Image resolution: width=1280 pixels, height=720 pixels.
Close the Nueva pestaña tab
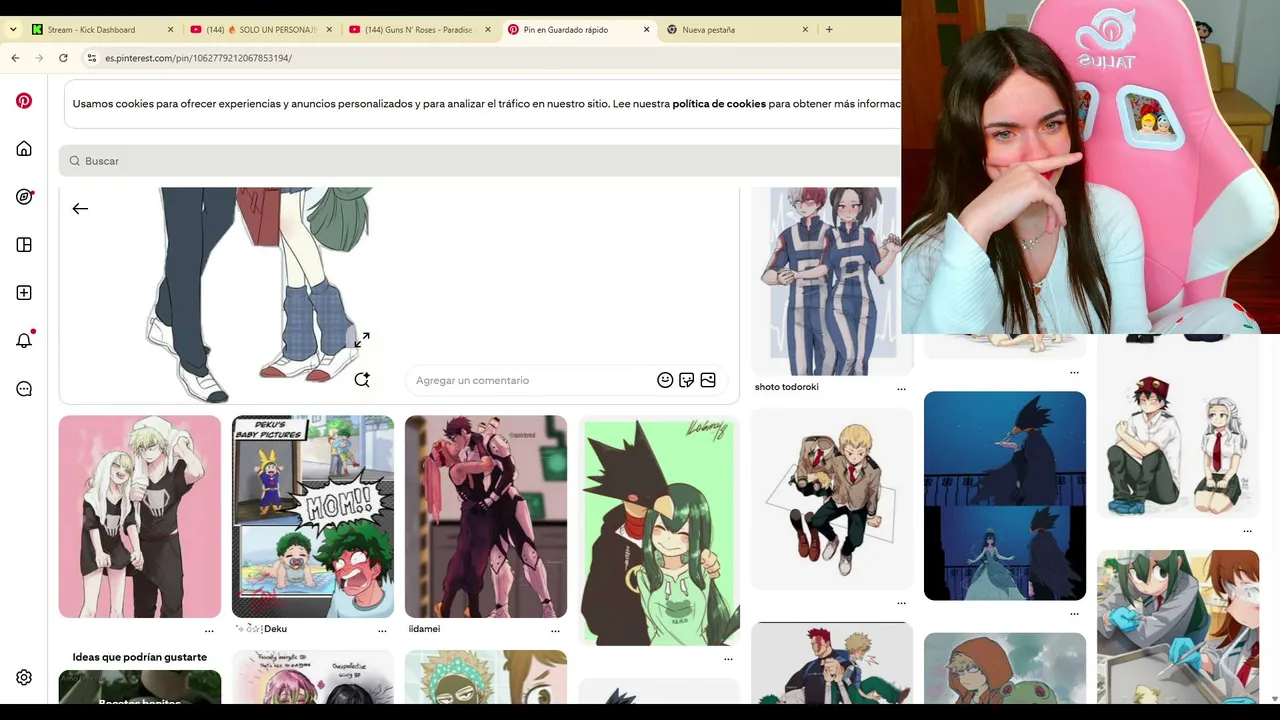click(x=805, y=30)
